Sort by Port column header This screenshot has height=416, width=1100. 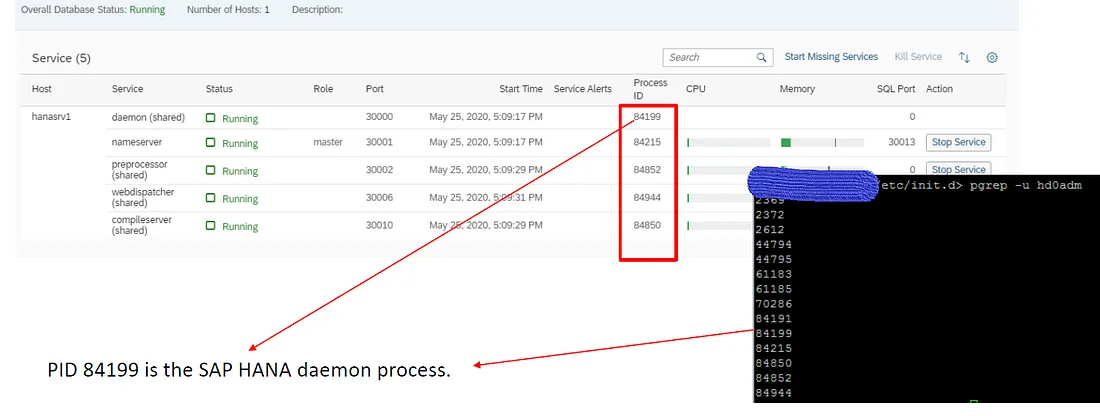(x=375, y=89)
